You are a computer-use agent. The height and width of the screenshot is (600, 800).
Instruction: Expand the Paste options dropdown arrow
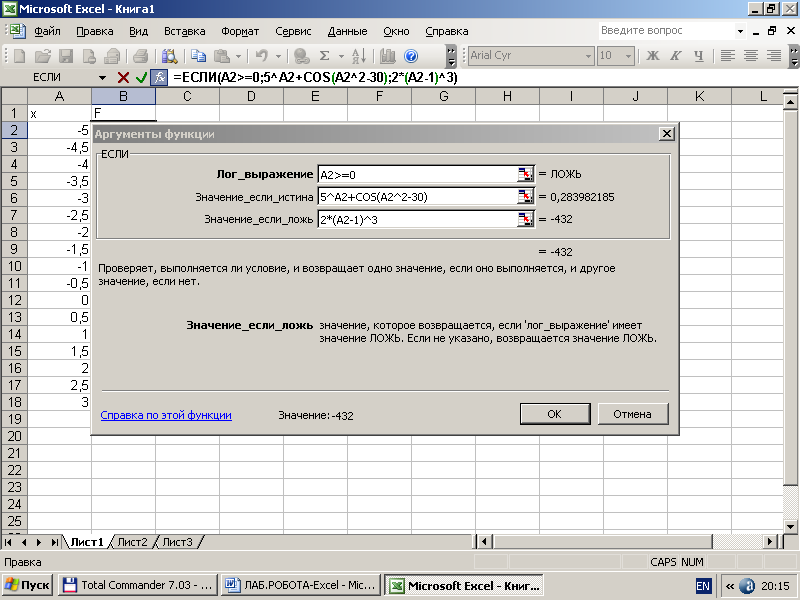[x=238, y=56]
